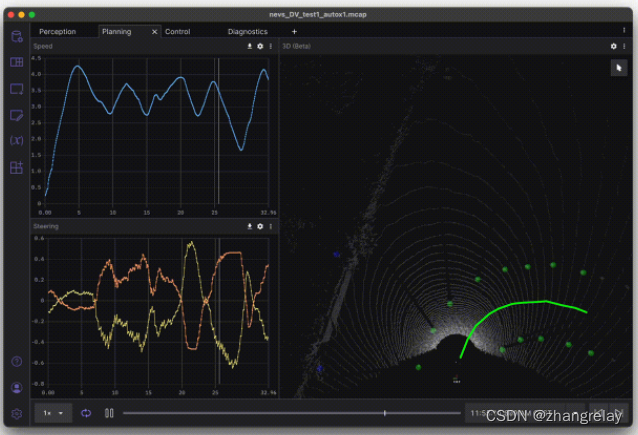Open Speed panel settings gear
Screen dimensions: 638x435
(x=260, y=46)
